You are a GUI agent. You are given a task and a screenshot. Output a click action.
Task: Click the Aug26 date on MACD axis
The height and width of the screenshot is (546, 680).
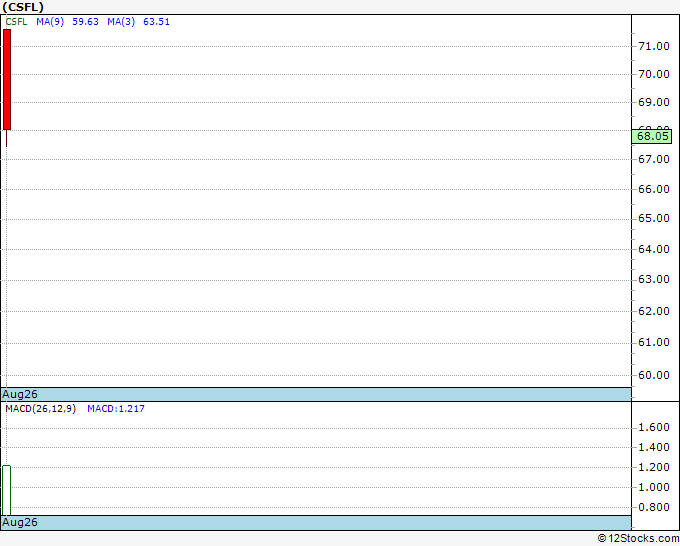[20, 522]
